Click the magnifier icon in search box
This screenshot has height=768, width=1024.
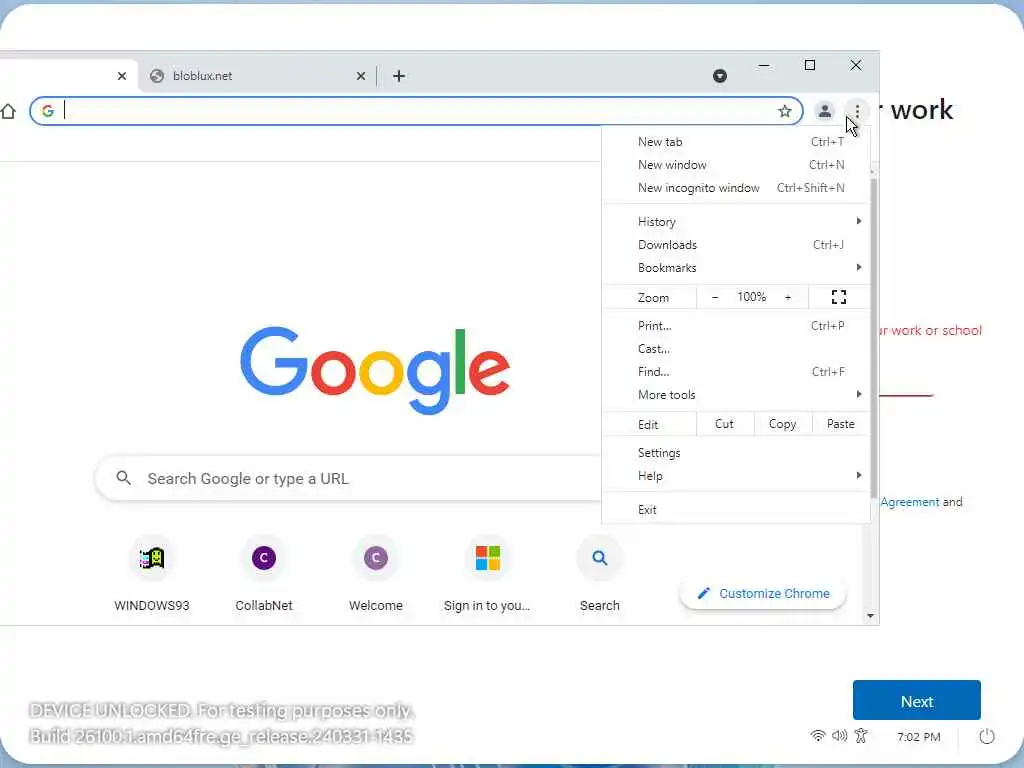[123, 478]
